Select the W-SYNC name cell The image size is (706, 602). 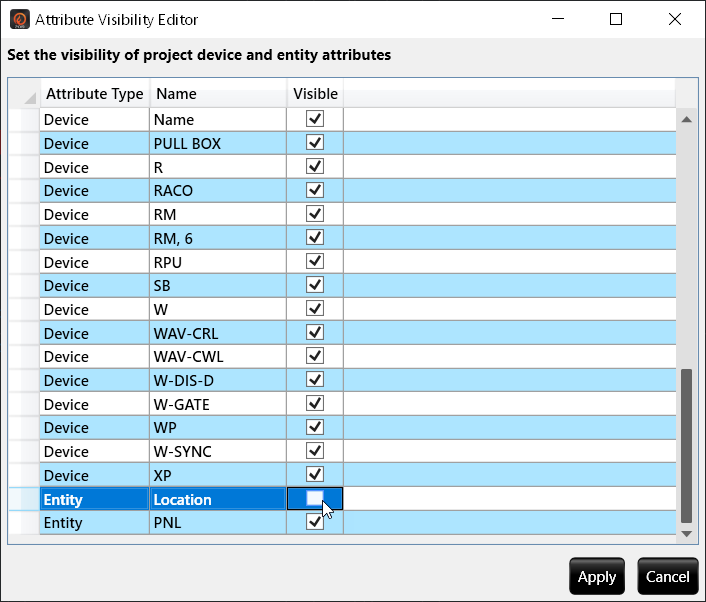(218, 451)
